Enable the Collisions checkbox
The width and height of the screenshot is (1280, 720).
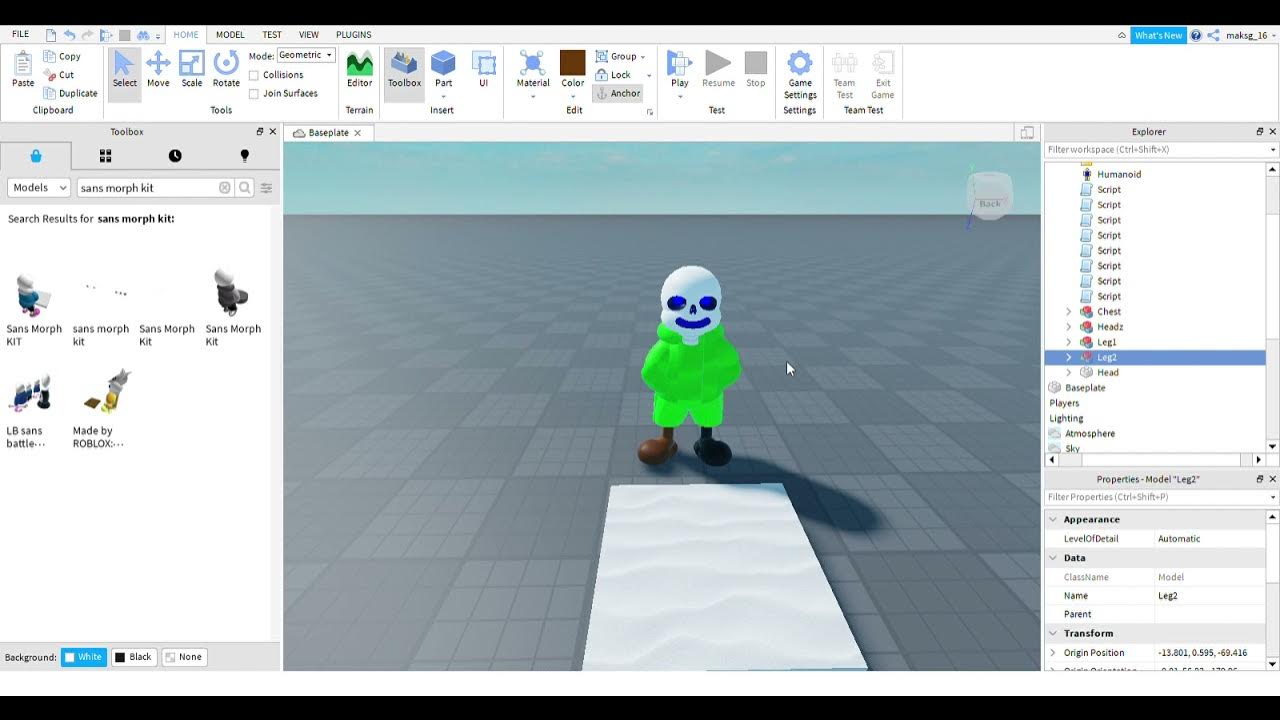253,75
